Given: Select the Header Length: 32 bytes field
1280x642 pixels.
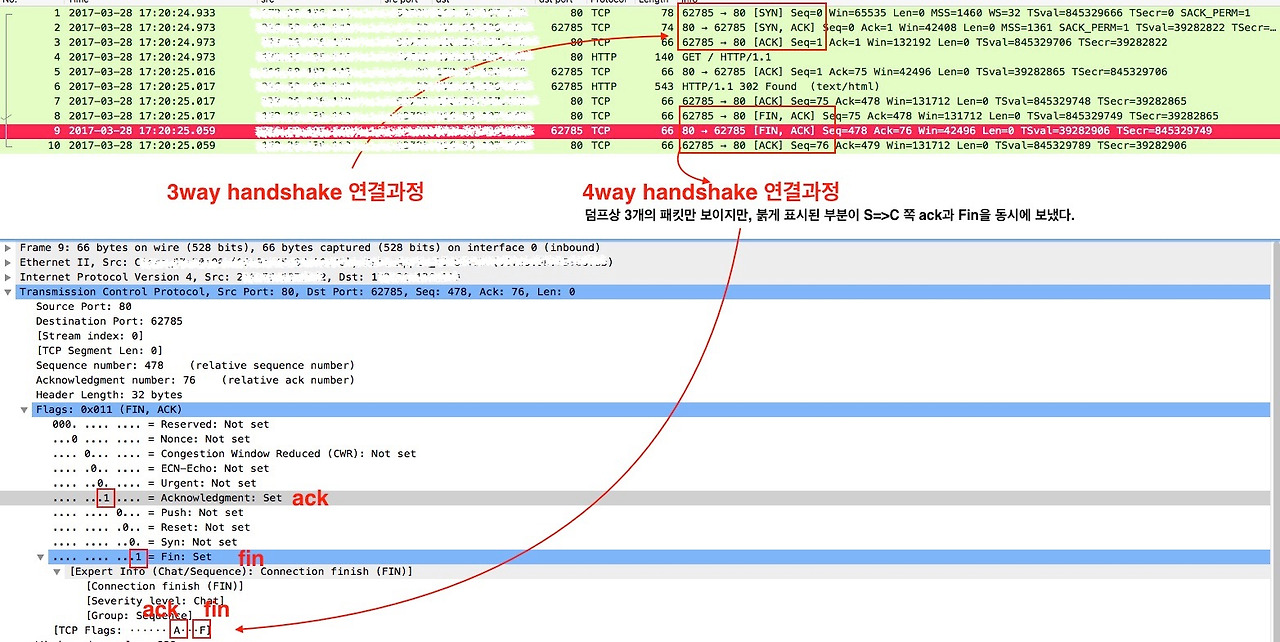Looking at the screenshot, I should [108, 395].
